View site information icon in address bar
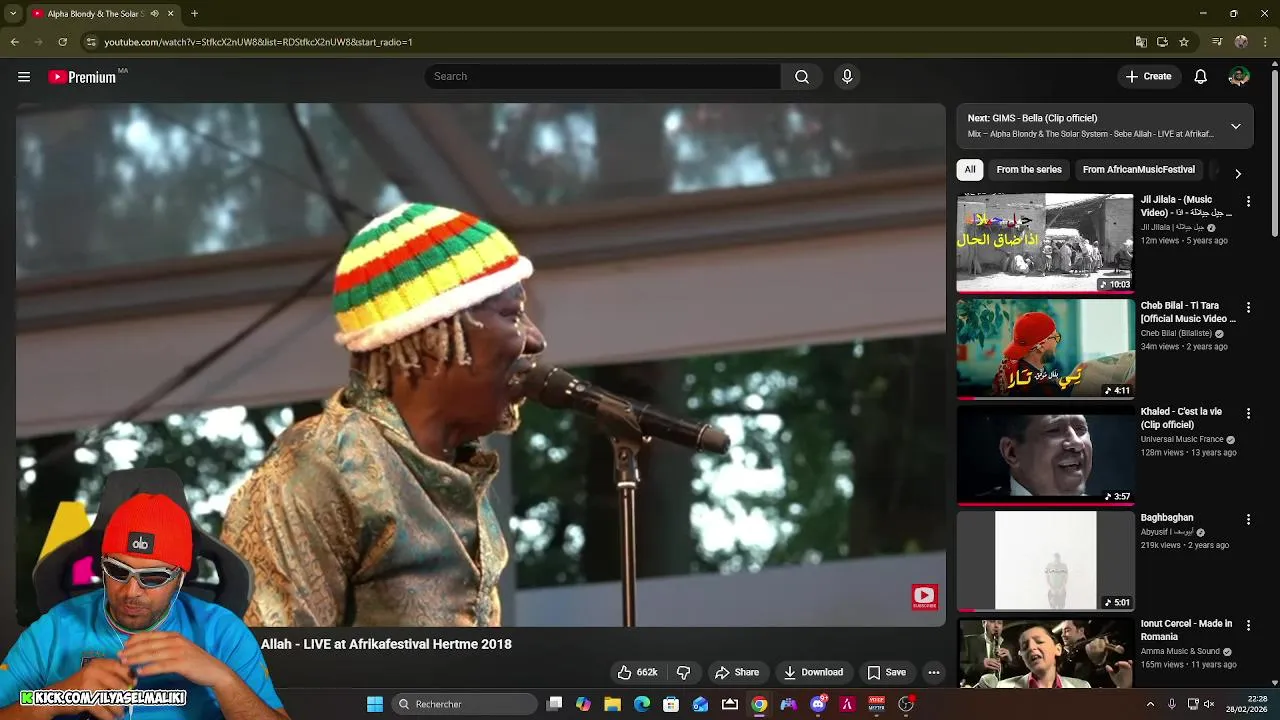The height and width of the screenshot is (720, 1280). pos(91,42)
